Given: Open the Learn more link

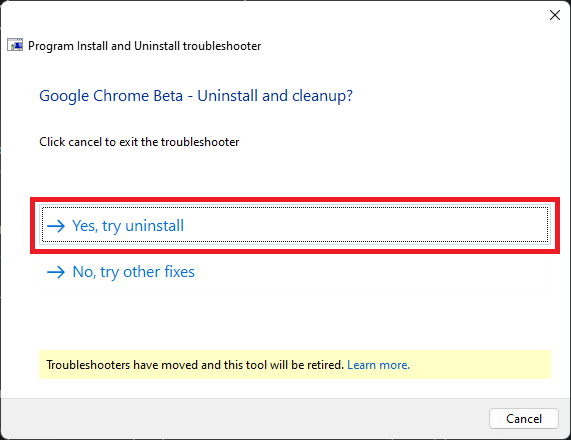Looking at the screenshot, I should click(x=378, y=365).
